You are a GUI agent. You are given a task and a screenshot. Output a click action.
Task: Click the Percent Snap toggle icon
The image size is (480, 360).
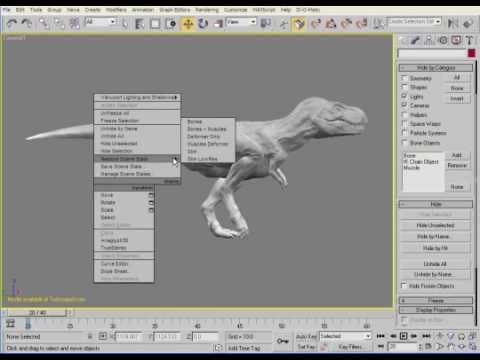(x=346, y=24)
